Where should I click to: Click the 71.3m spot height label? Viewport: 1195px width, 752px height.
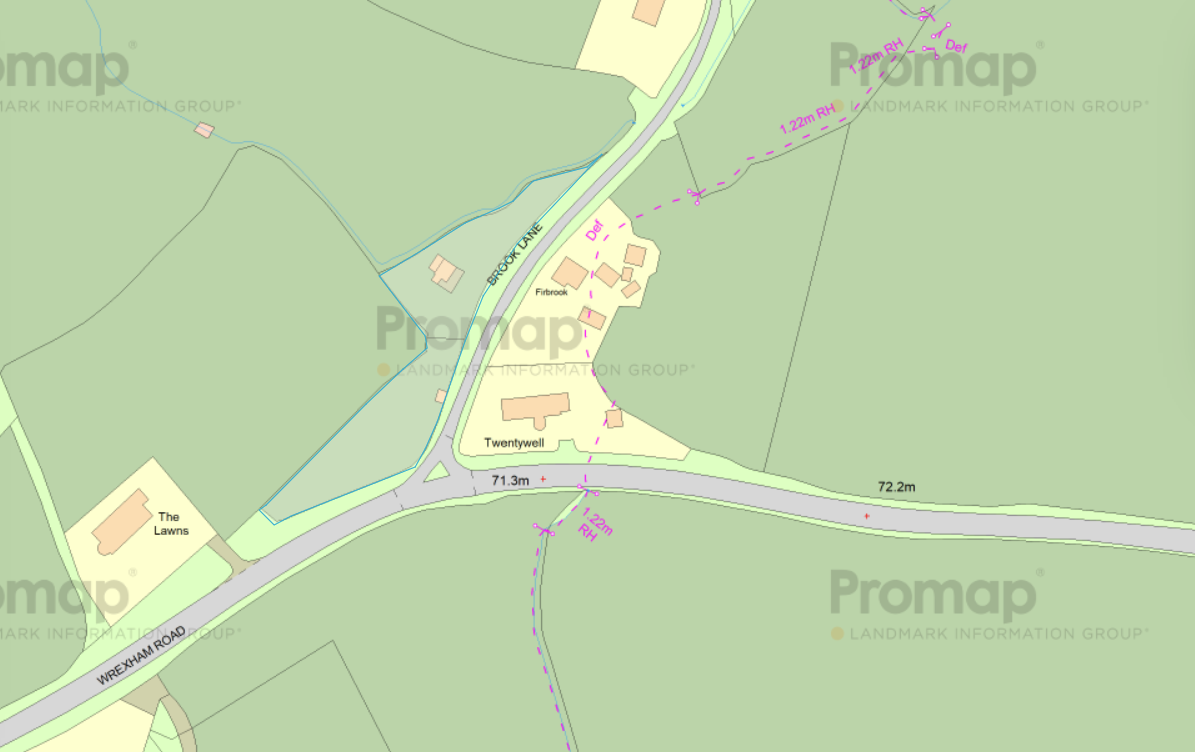[x=510, y=480]
